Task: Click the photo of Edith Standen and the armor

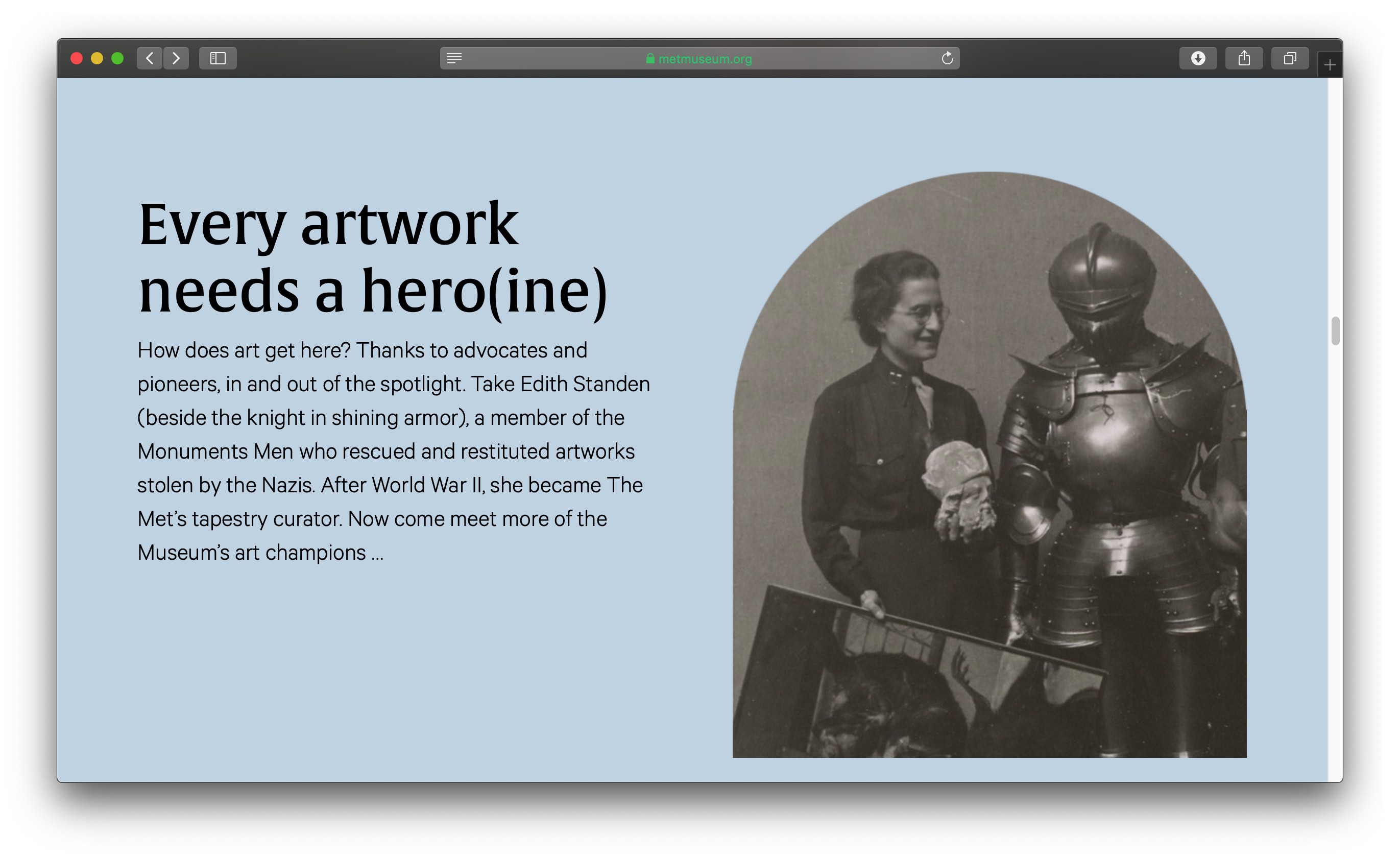Action: (x=989, y=464)
